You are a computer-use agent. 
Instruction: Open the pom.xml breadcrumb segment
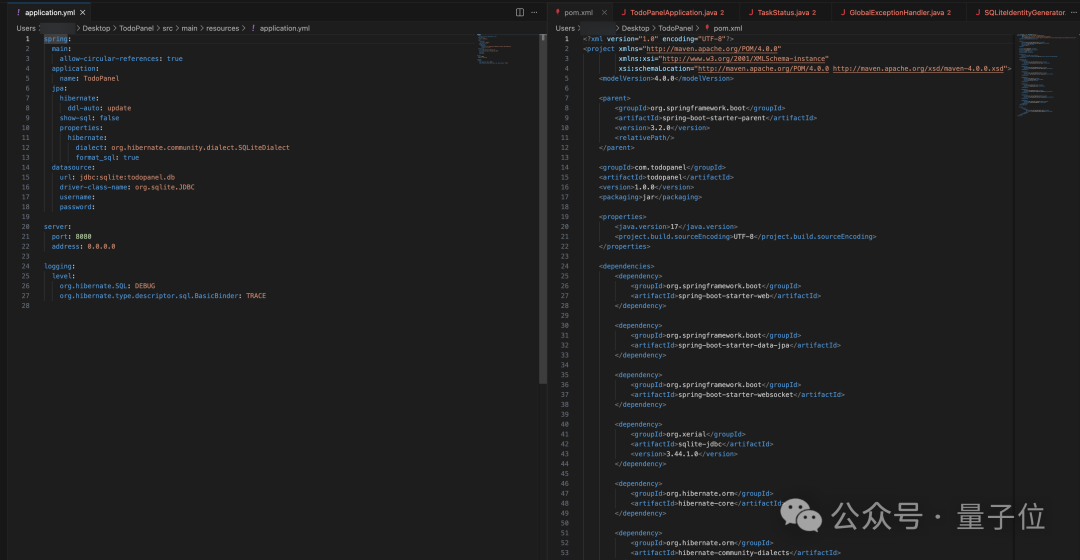pos(728,28)
